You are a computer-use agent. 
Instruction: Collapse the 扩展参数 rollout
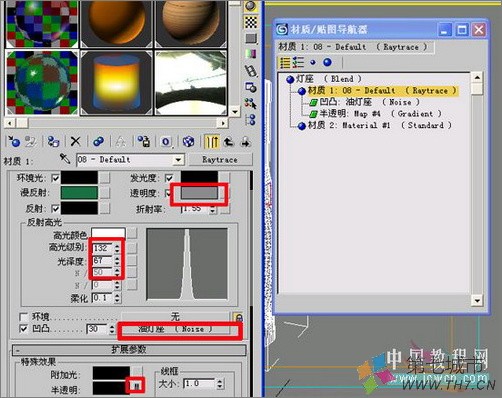point(129,350)
